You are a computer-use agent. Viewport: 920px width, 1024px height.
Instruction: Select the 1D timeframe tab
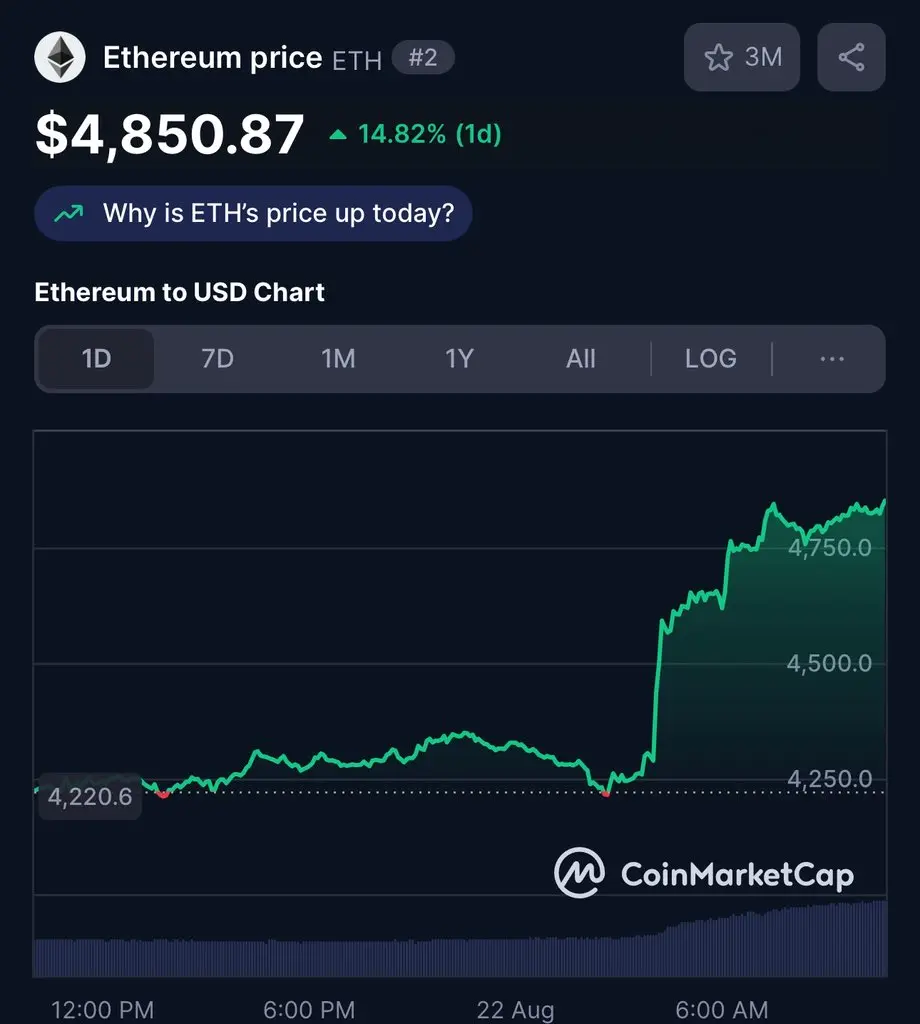click(x=96, y=359)
